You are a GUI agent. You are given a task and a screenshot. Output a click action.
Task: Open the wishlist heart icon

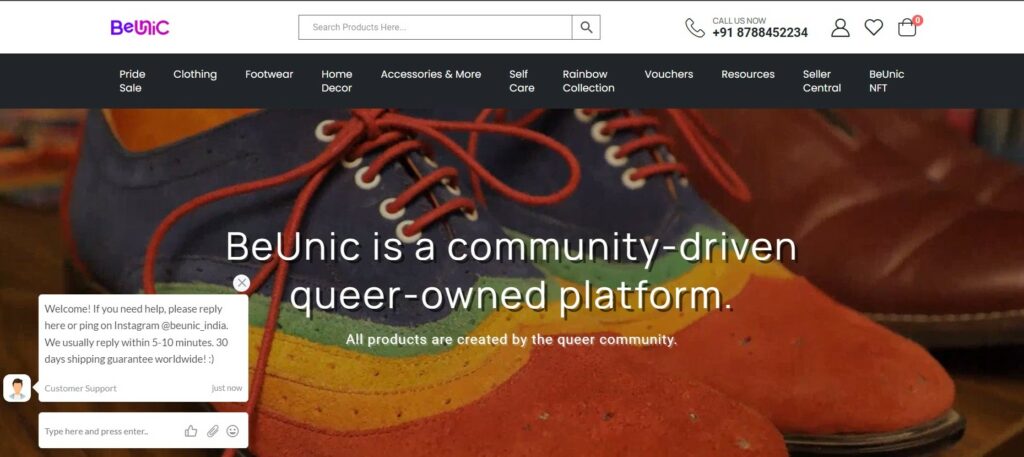873,27
